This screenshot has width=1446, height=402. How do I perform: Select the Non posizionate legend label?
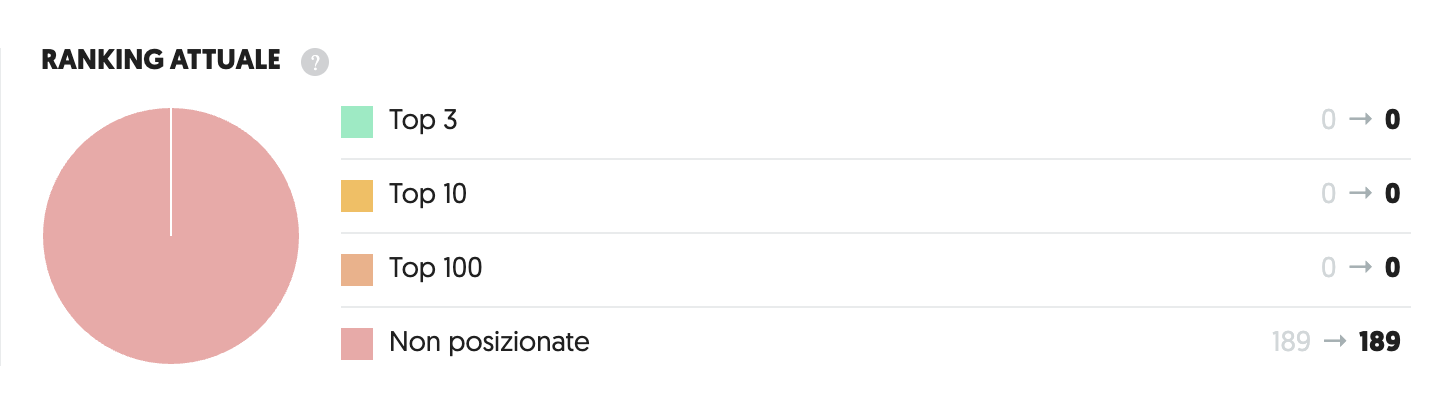coord(489,343)
